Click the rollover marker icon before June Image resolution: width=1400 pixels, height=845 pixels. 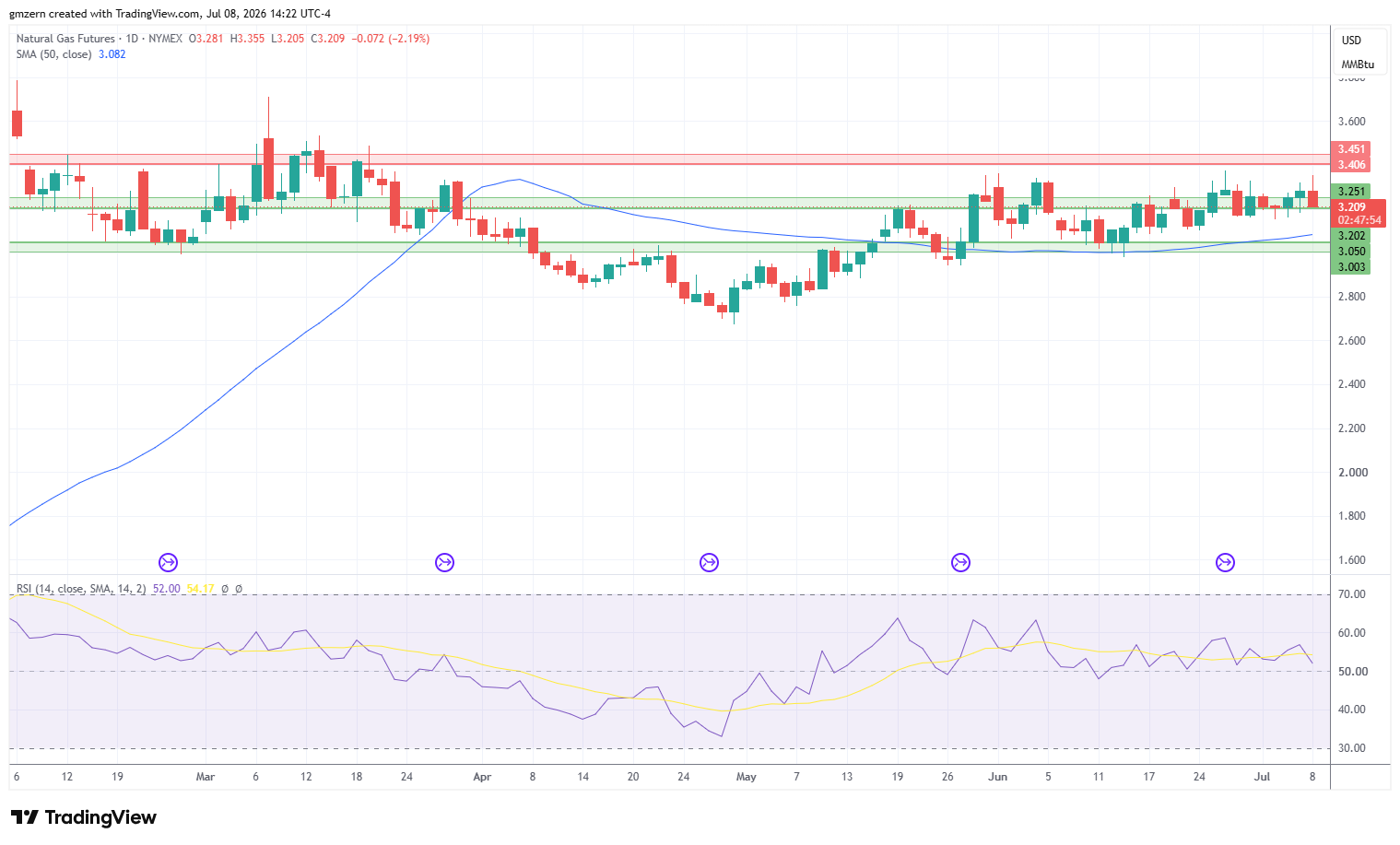[x=960, y=562]
